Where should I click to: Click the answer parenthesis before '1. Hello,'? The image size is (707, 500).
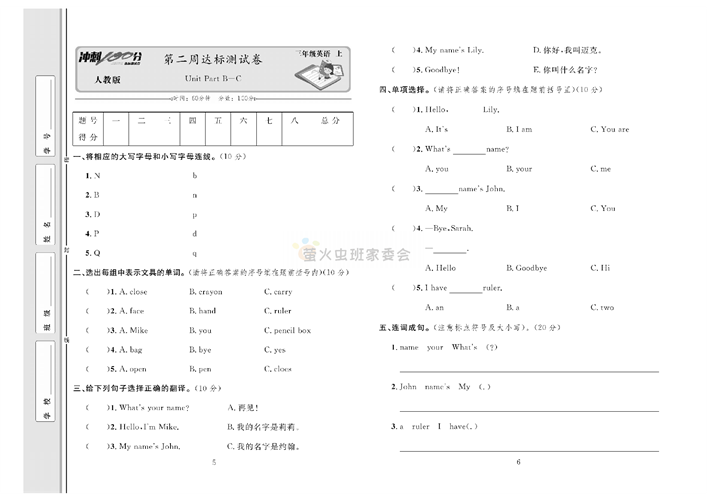pyautogui.click(x=404, y=110)
